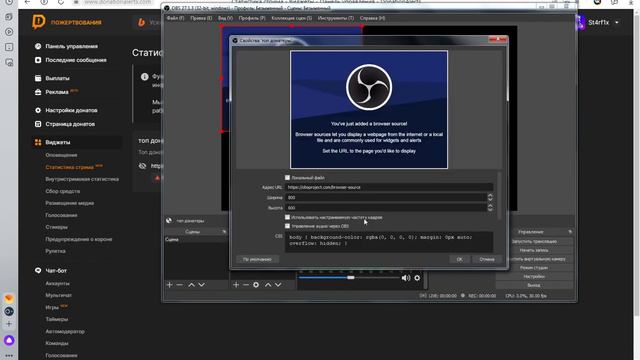Add a scene with the Сцены plus button
The image size is (640, 360).
pyautogui.click(x=170, y=284)
